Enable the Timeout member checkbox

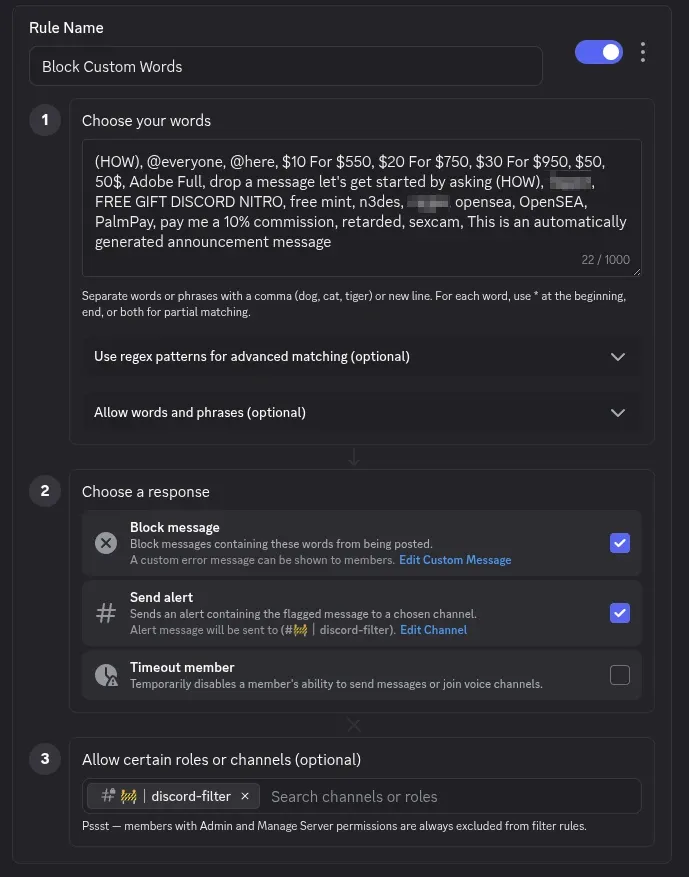(620, 675)
